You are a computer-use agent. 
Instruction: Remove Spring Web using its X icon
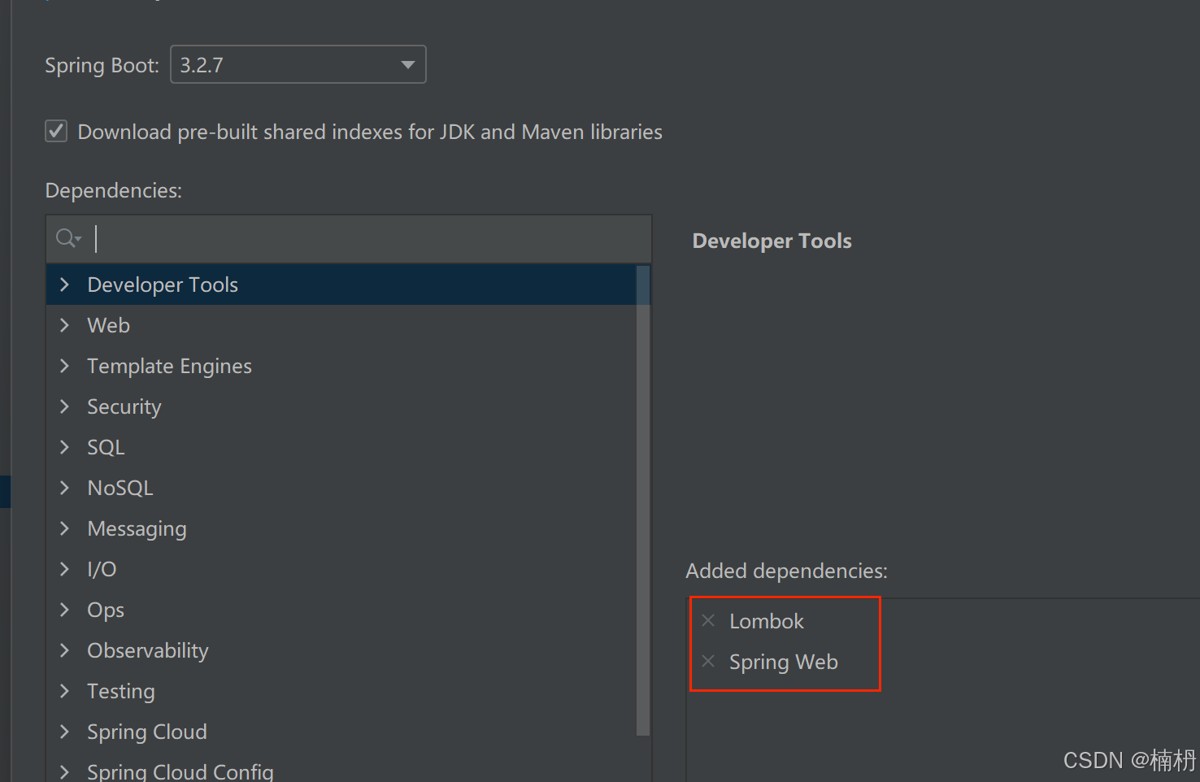click(708, 662)
